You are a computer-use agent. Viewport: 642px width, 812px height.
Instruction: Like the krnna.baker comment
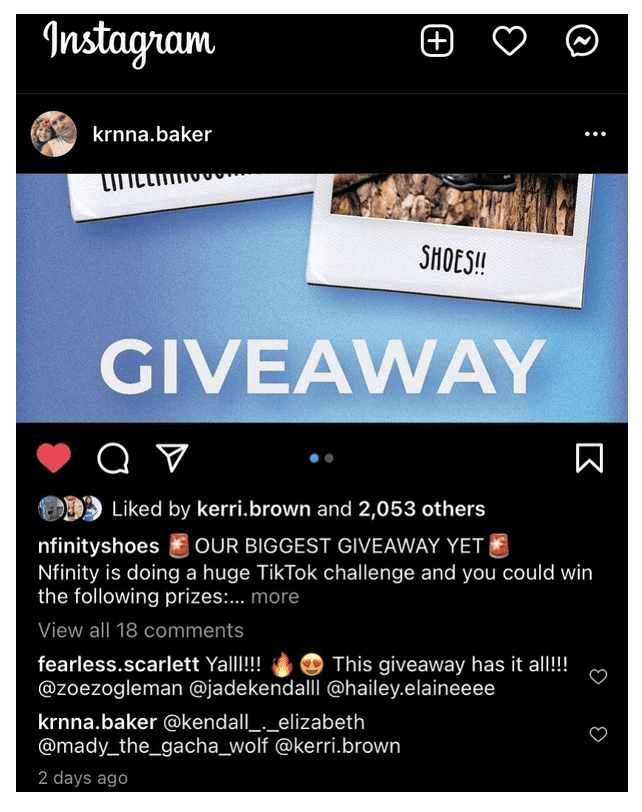(x=598, y=734)
